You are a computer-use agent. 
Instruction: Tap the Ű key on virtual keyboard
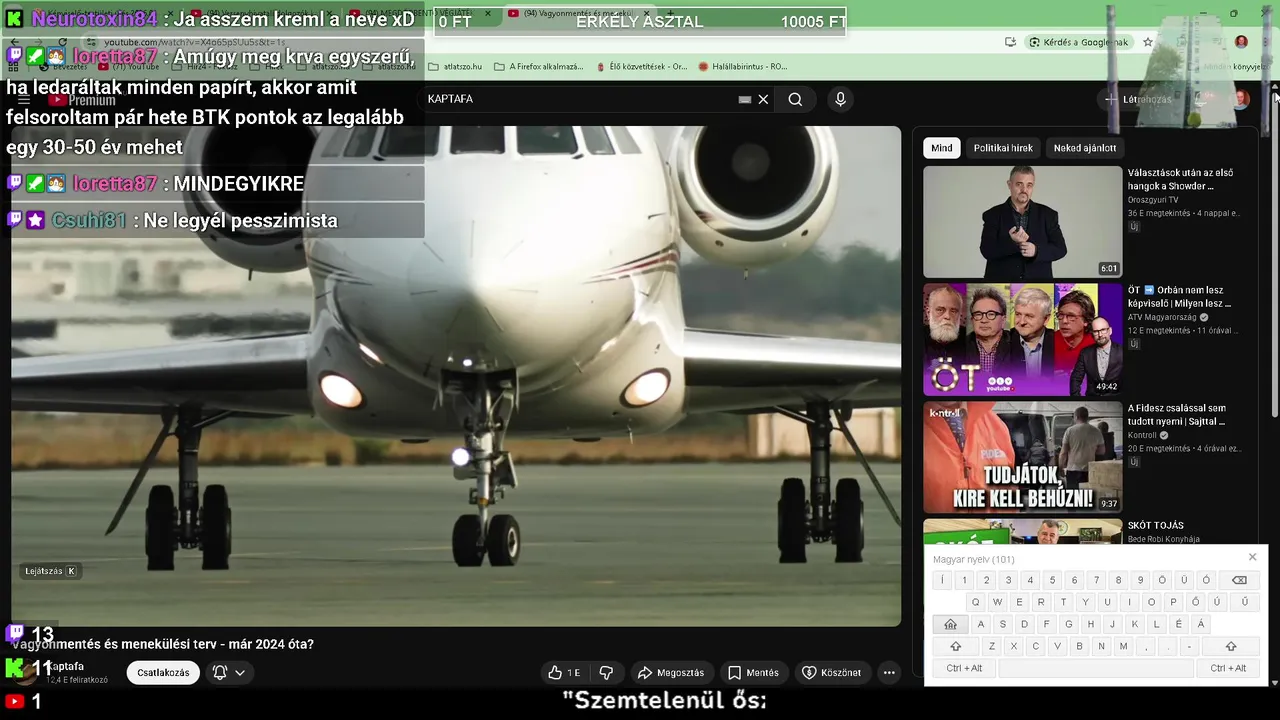1244,602
